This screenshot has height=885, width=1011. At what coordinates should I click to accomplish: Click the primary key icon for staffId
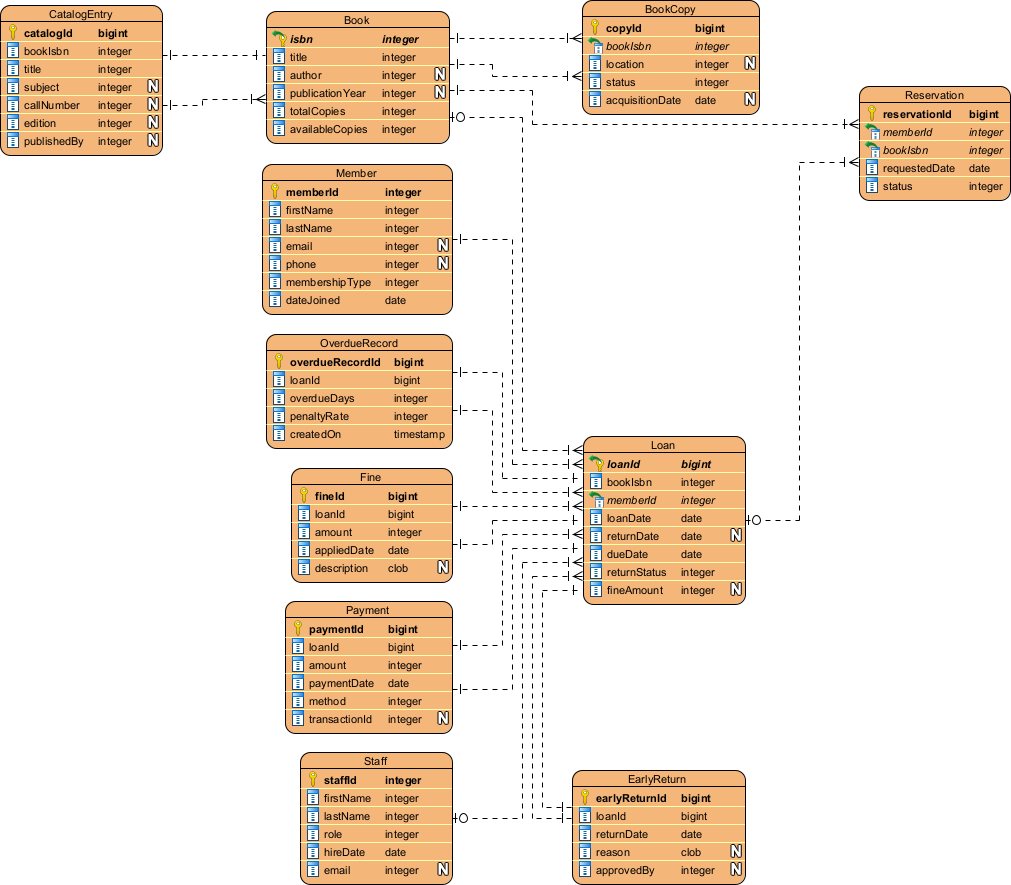(x=312, y=780)
